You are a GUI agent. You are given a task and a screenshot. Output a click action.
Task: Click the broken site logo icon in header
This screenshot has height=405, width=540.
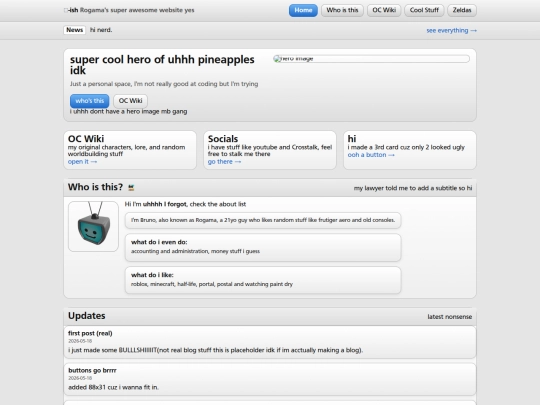coord(66,10)
